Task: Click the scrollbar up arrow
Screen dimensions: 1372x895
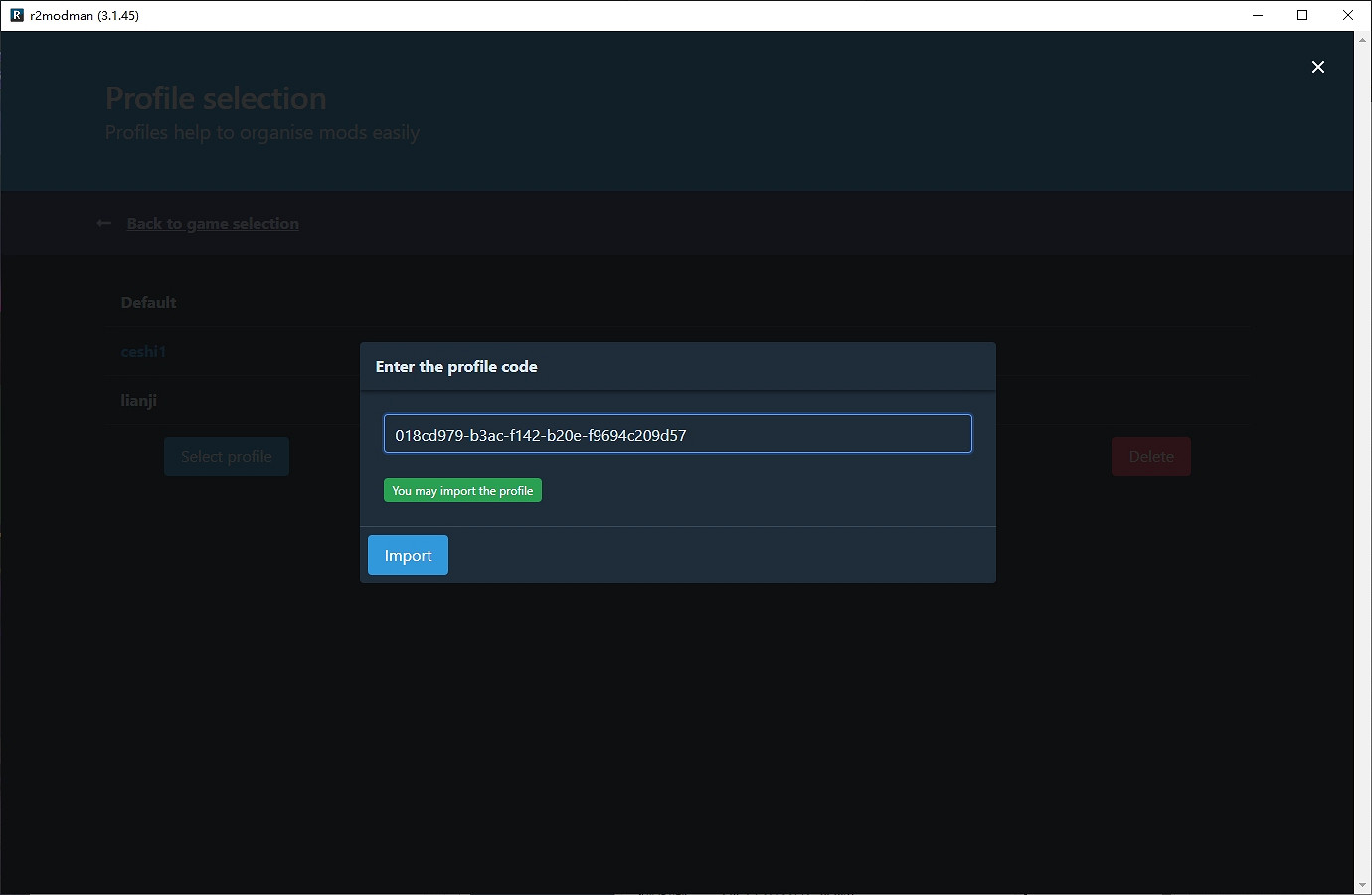Action: (1362, 40)
